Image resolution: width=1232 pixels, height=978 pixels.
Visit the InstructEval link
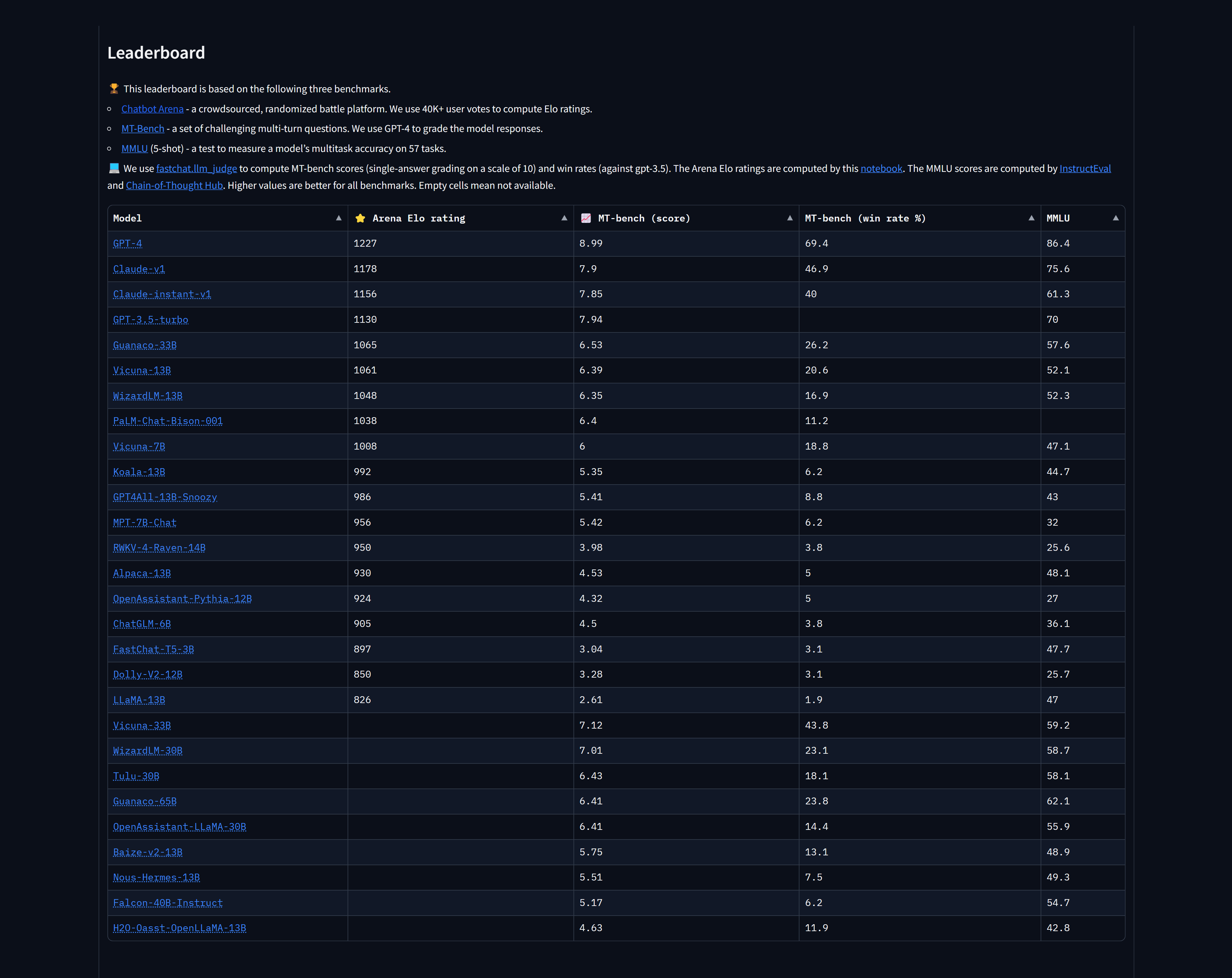[x=1085, y=168]
